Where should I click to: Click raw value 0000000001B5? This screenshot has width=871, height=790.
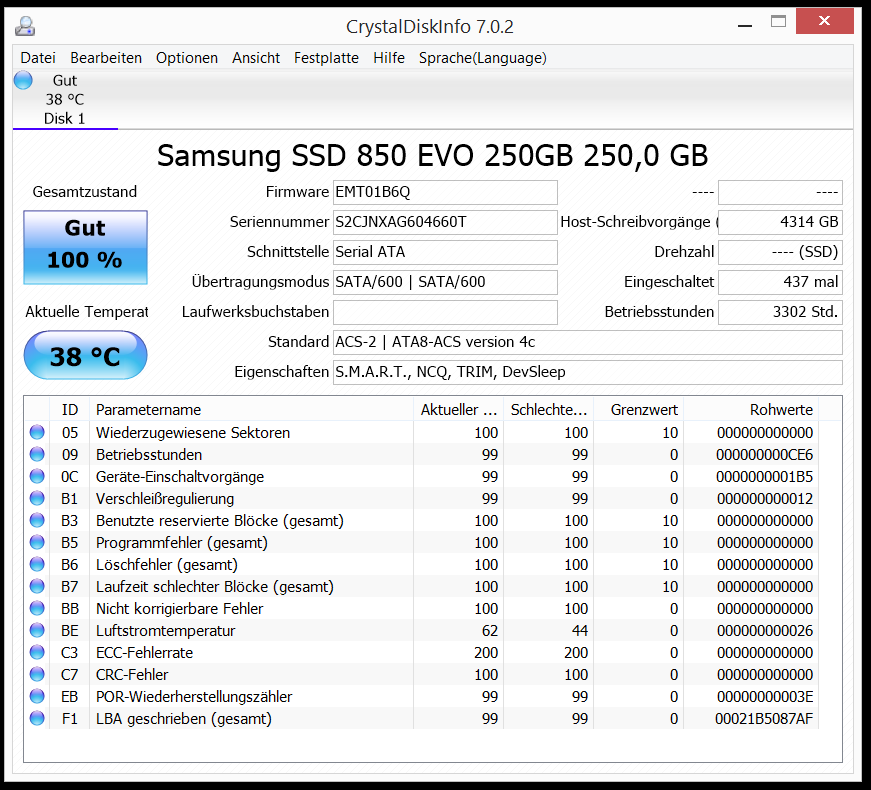pyautogui.click(x=764, y=476)
